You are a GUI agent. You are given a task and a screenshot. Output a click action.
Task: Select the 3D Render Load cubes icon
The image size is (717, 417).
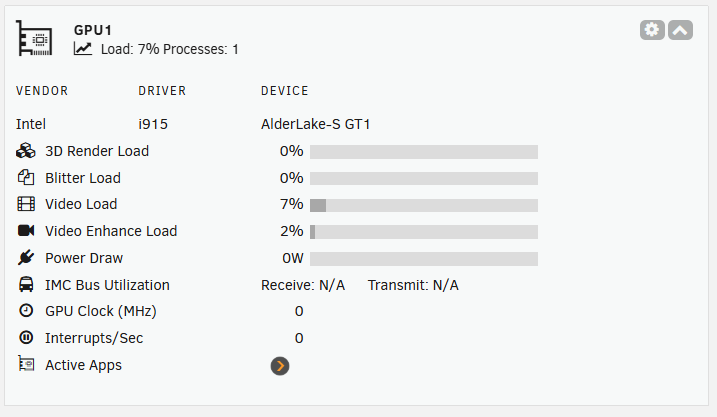(x=26, y=151)
